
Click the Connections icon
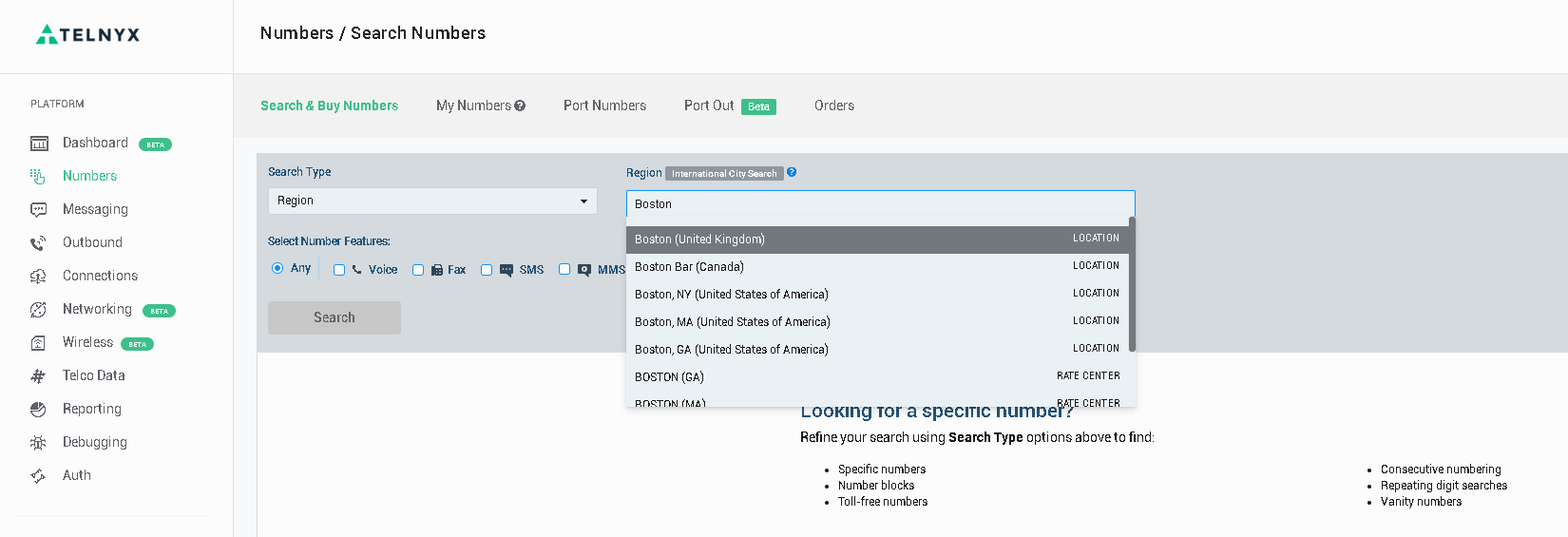pyautogui.click(x=38, y=277)
